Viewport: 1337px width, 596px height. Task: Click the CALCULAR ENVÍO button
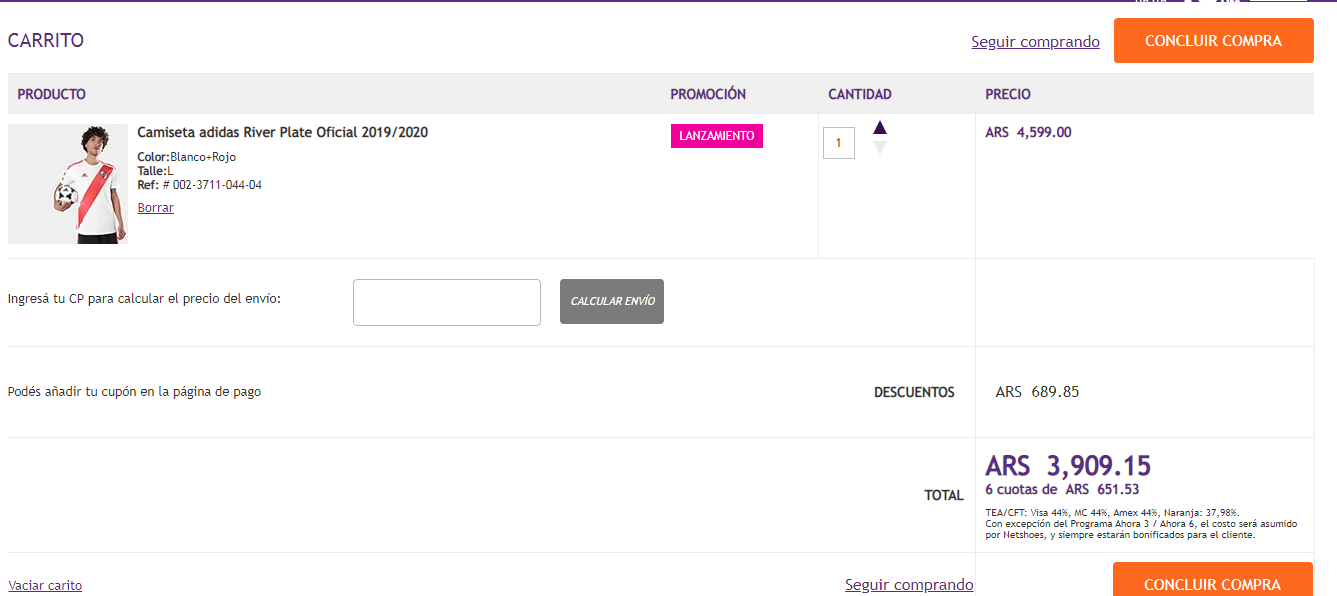(x=612, y=301)
